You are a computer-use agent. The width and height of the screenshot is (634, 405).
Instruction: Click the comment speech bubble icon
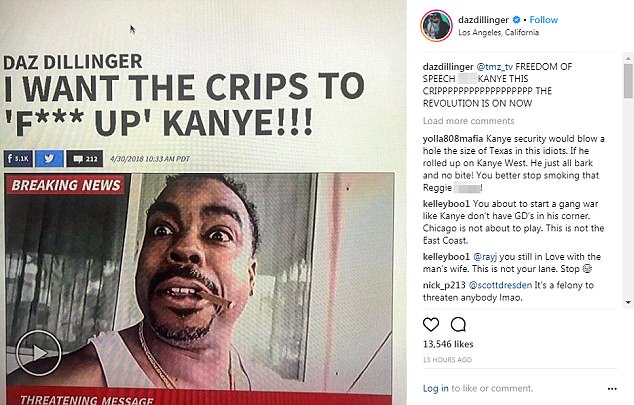coord(458,324)
